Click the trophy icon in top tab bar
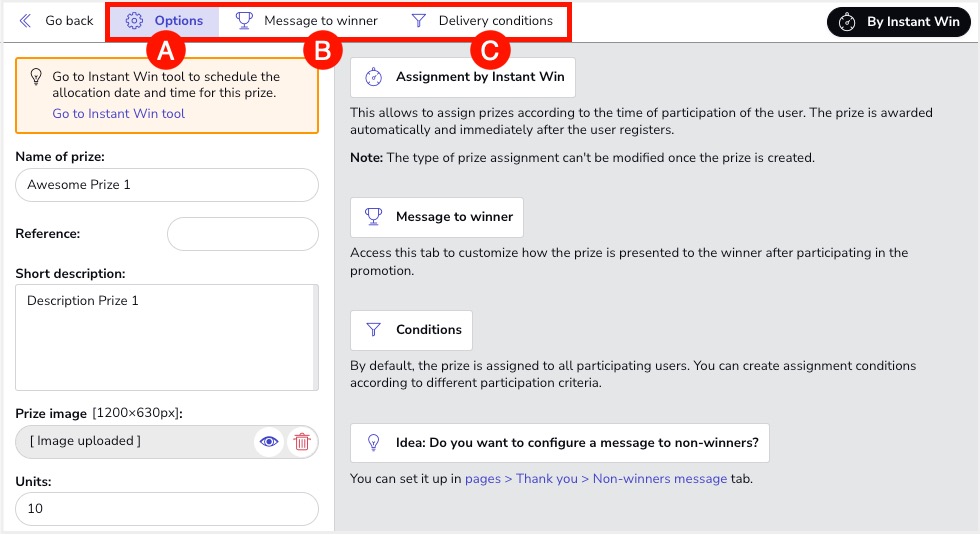 244,21
